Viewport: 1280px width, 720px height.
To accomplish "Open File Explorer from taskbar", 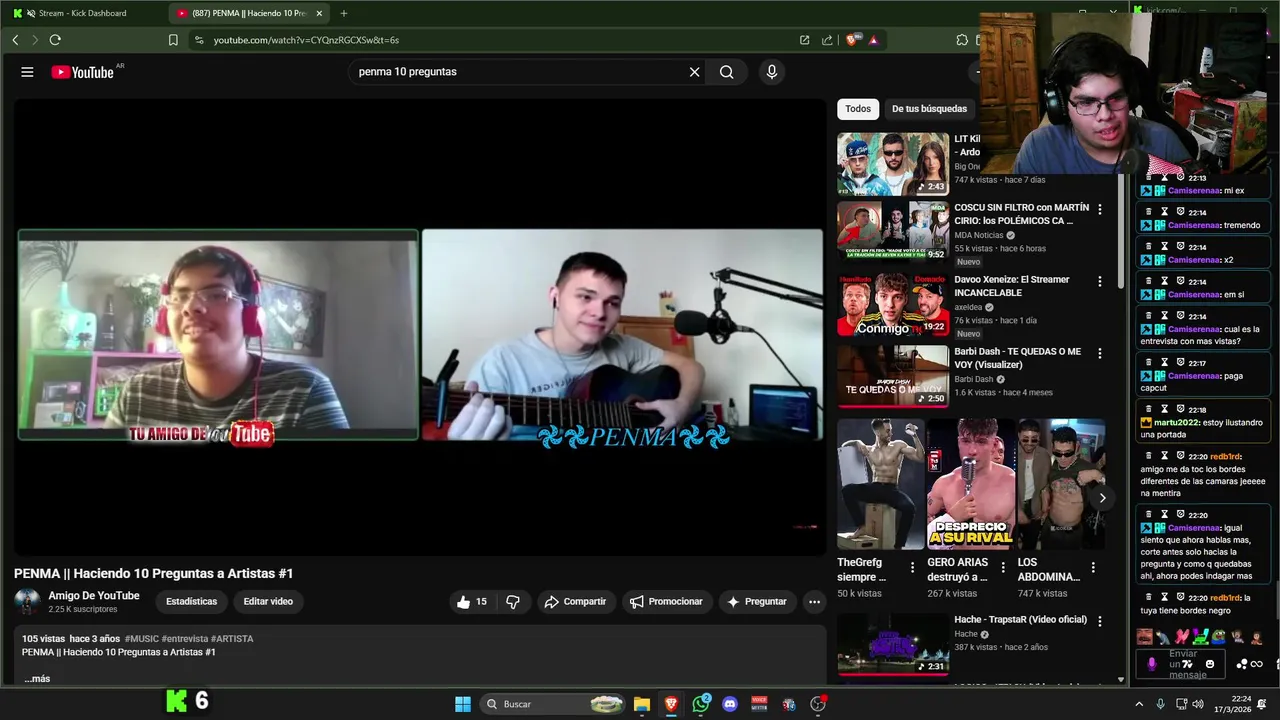I will [x=642, y=704].
